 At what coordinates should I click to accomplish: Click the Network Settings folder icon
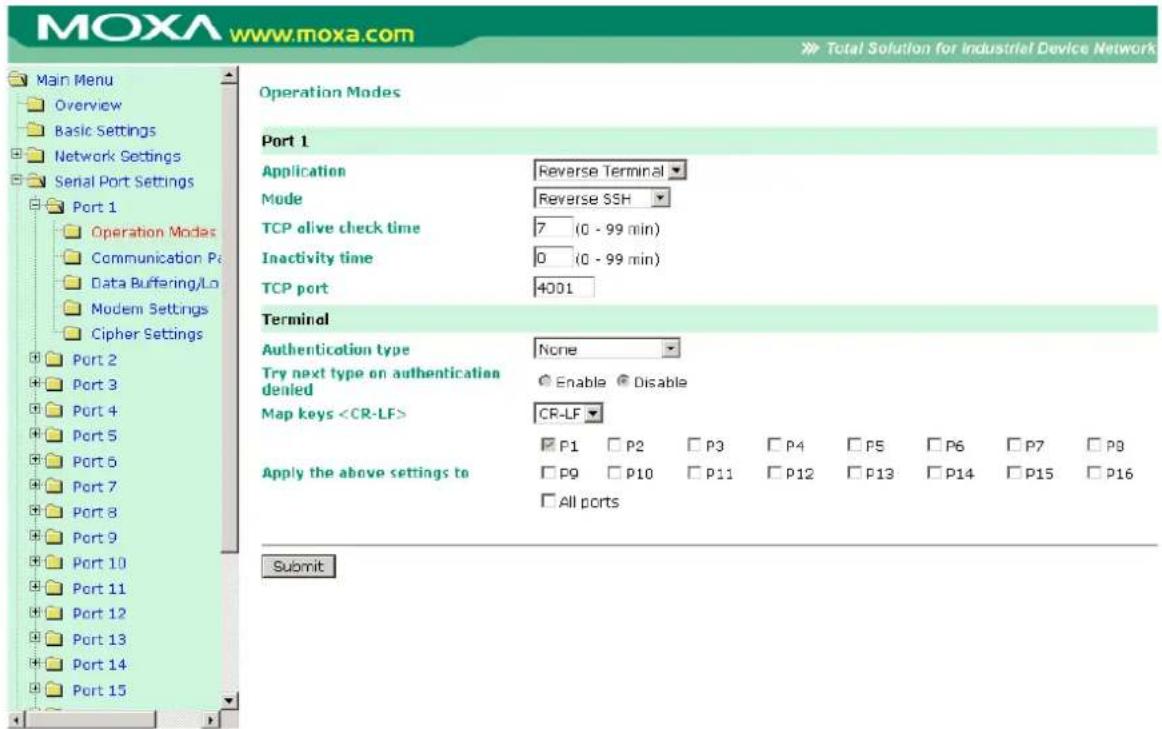point(36,156)
